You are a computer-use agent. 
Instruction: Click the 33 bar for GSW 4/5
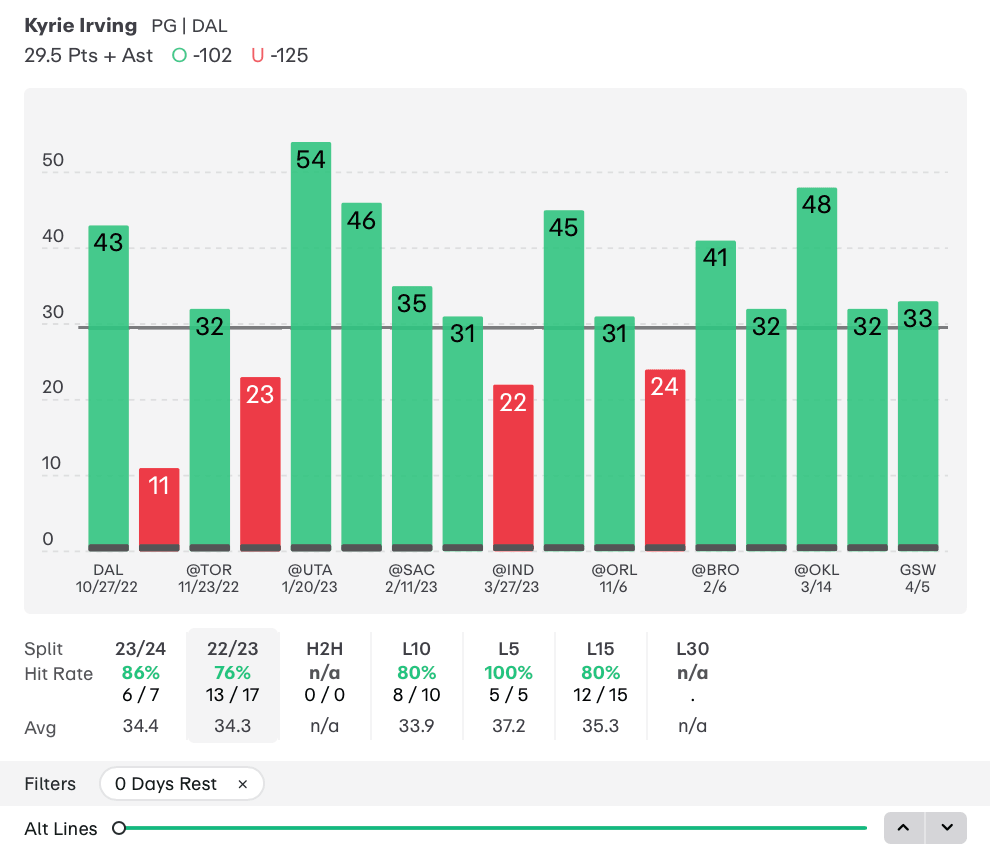click(918, 426)
